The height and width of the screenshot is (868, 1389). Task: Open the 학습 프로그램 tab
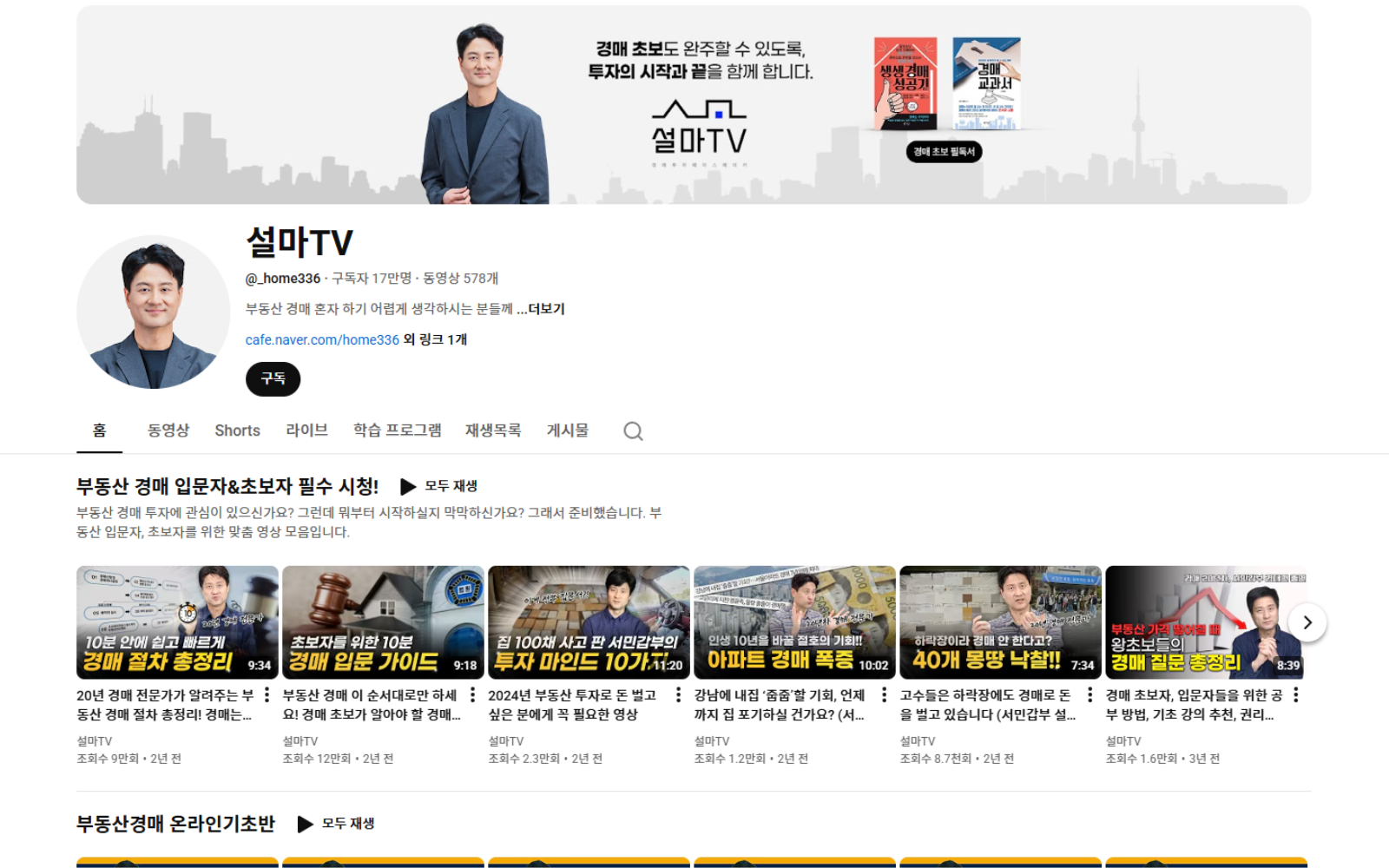397,431
